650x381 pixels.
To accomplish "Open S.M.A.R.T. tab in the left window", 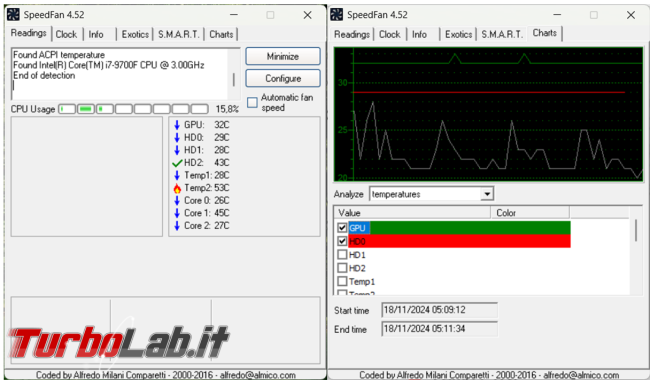I will click(179, 34).
